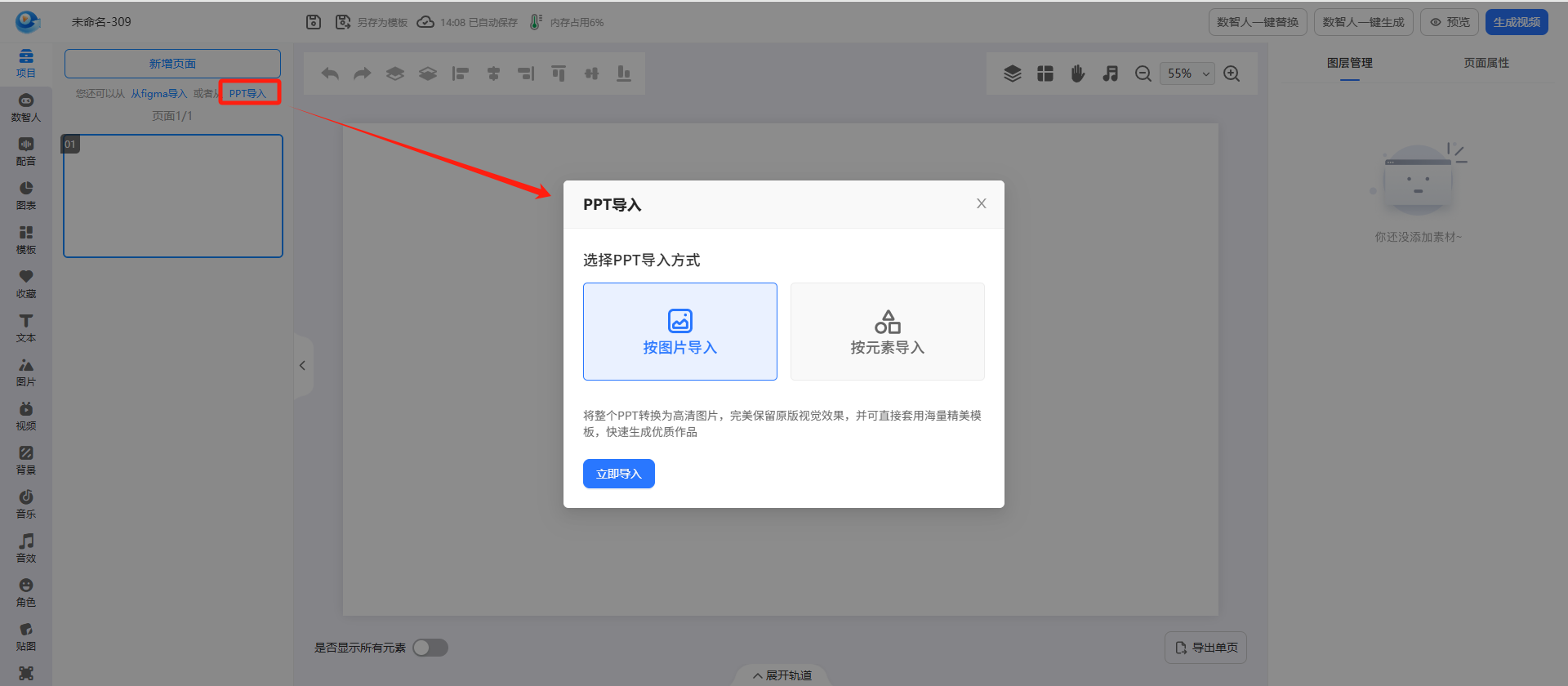The width and height of the screenshot is (1568, 686).
Task: Click the music note toolbar icon
Action: [x=1110, y=73]
